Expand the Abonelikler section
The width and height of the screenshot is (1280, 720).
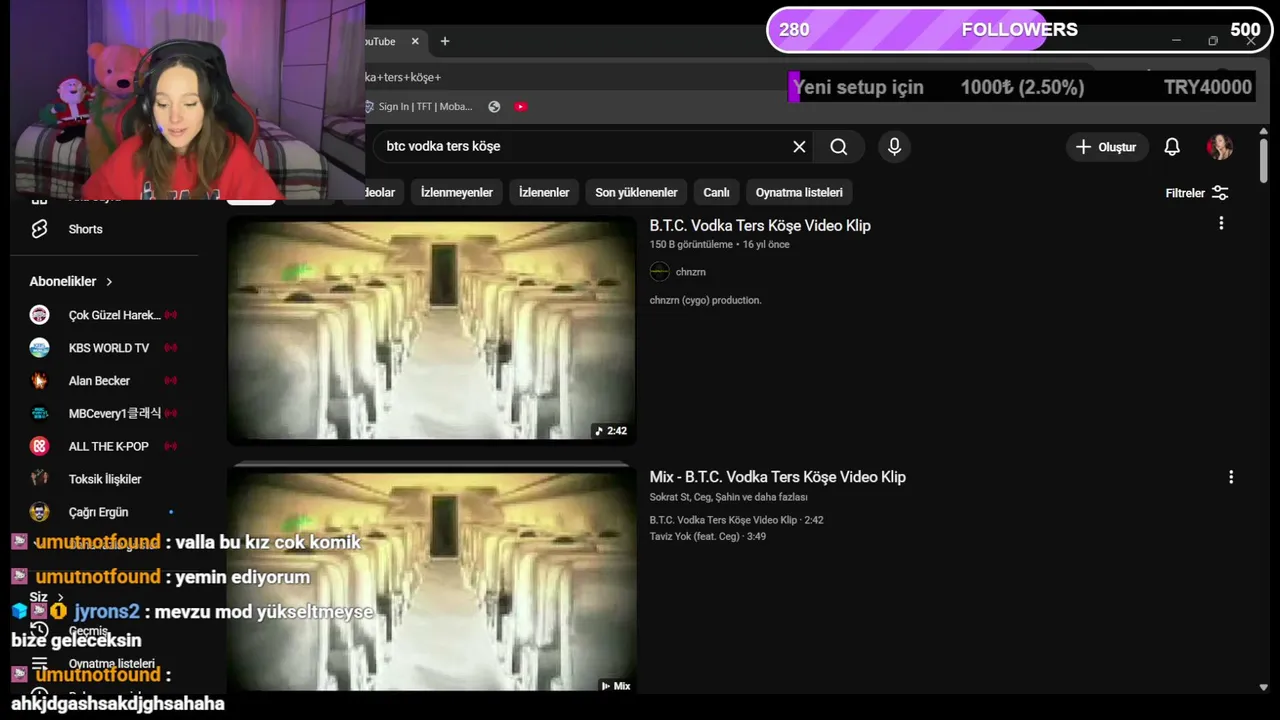(x=71, y=281)
